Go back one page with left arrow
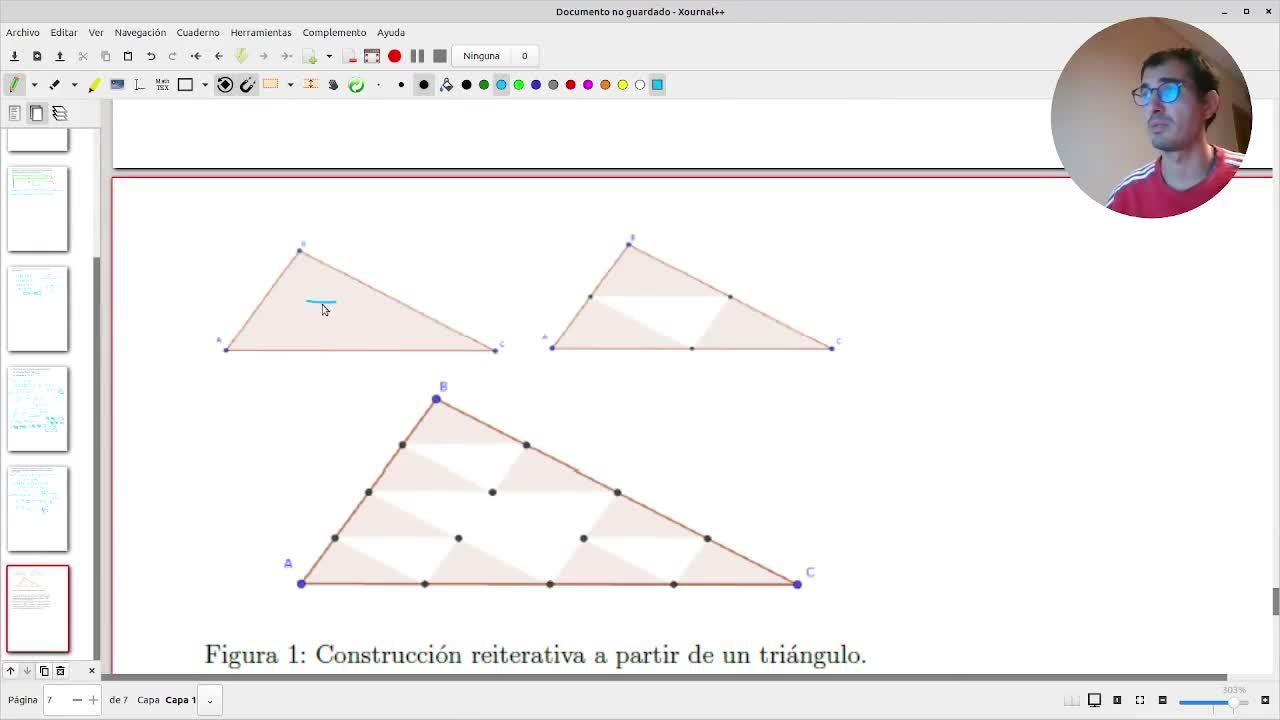The image size is (1280, 720). pos(218,56)
